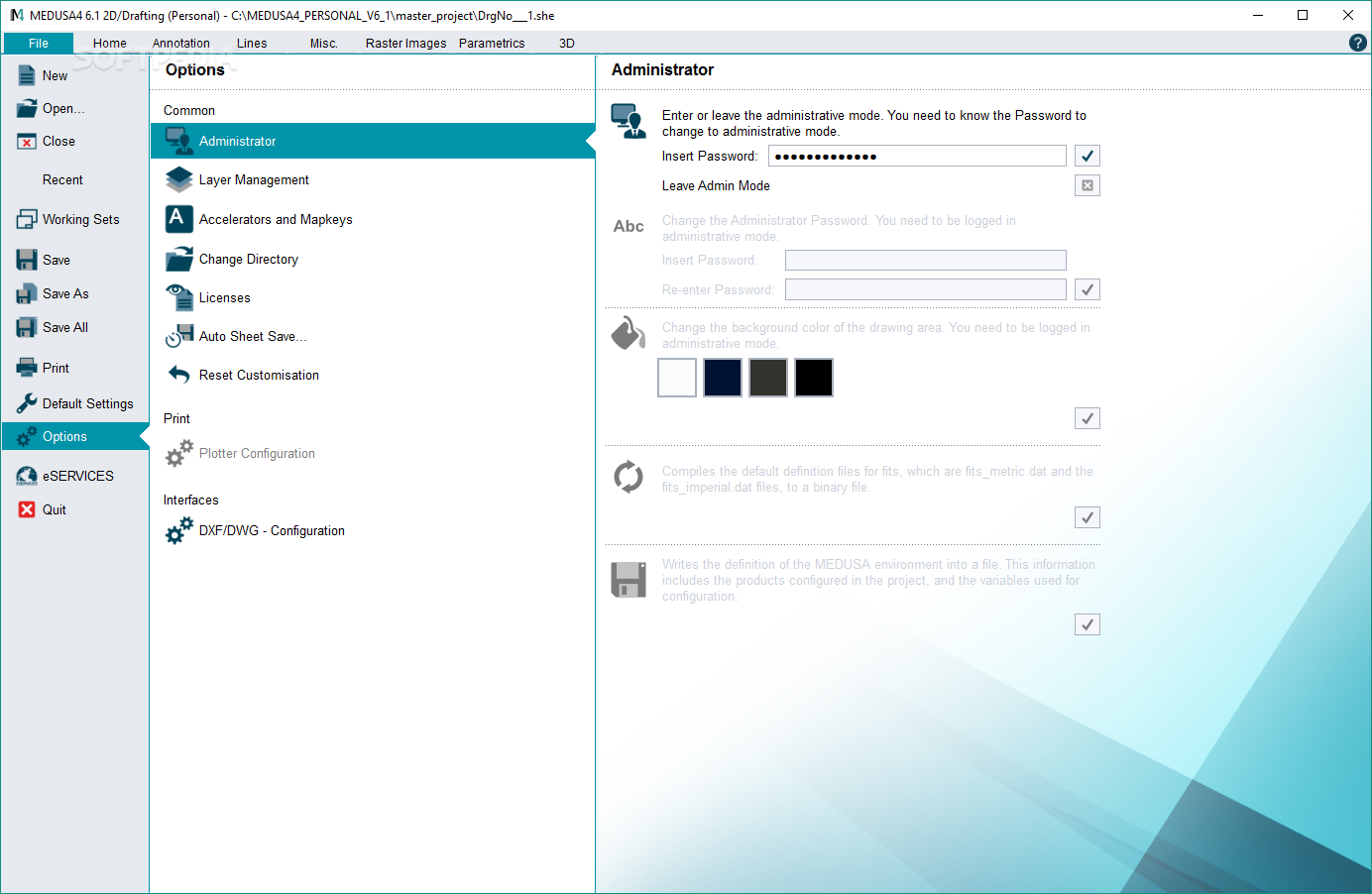Click the eSERVICES label in the File menu
The width and height of the screenshot is (1372, 894).
pos(78,476)
